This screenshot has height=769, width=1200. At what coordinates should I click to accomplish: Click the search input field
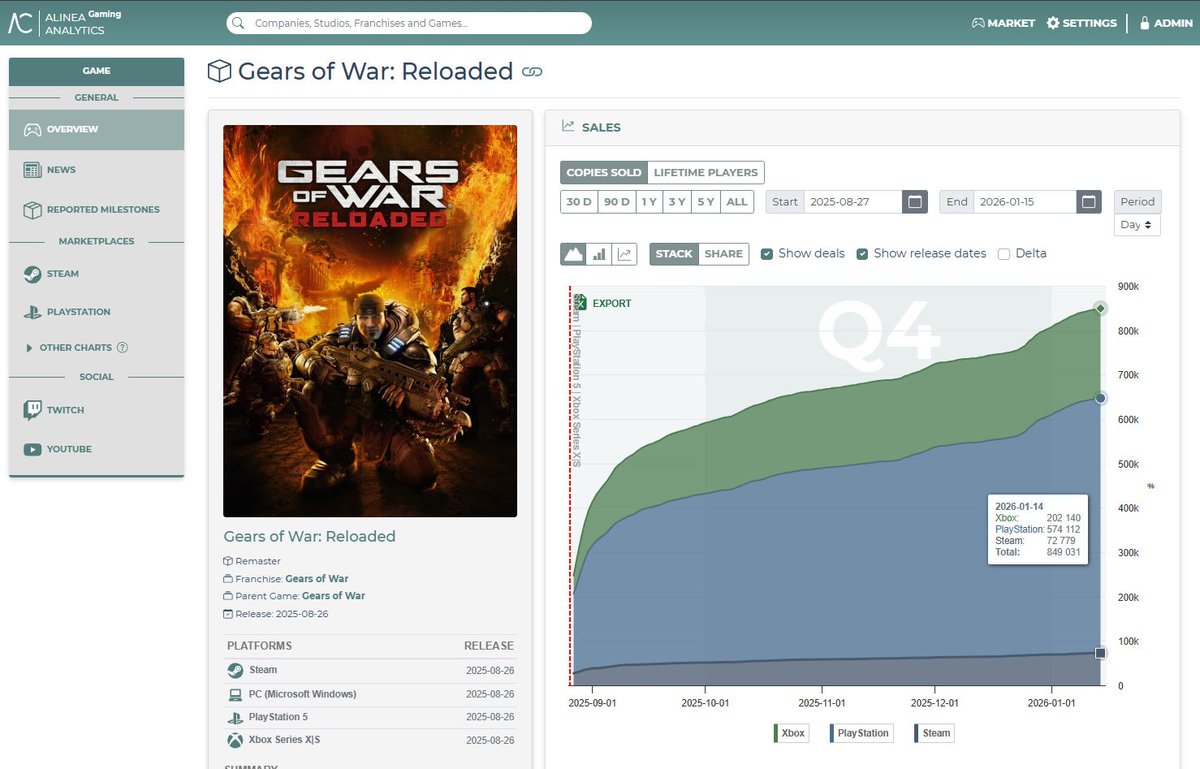(408, 23)
